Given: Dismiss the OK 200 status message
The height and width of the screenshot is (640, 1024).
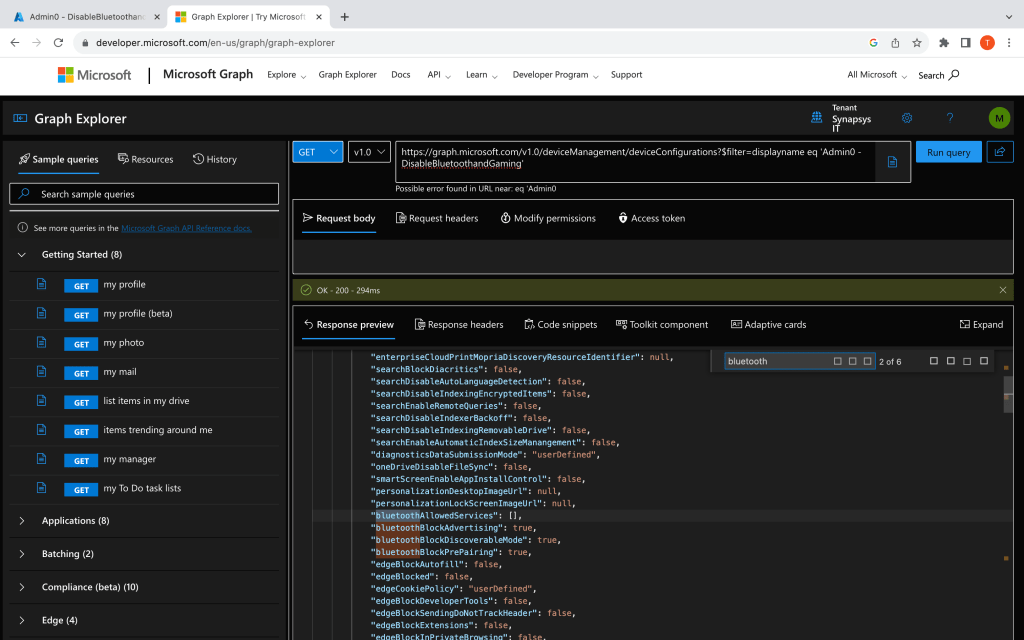Looking at the screenshot, I should (x=1002, y=290).
